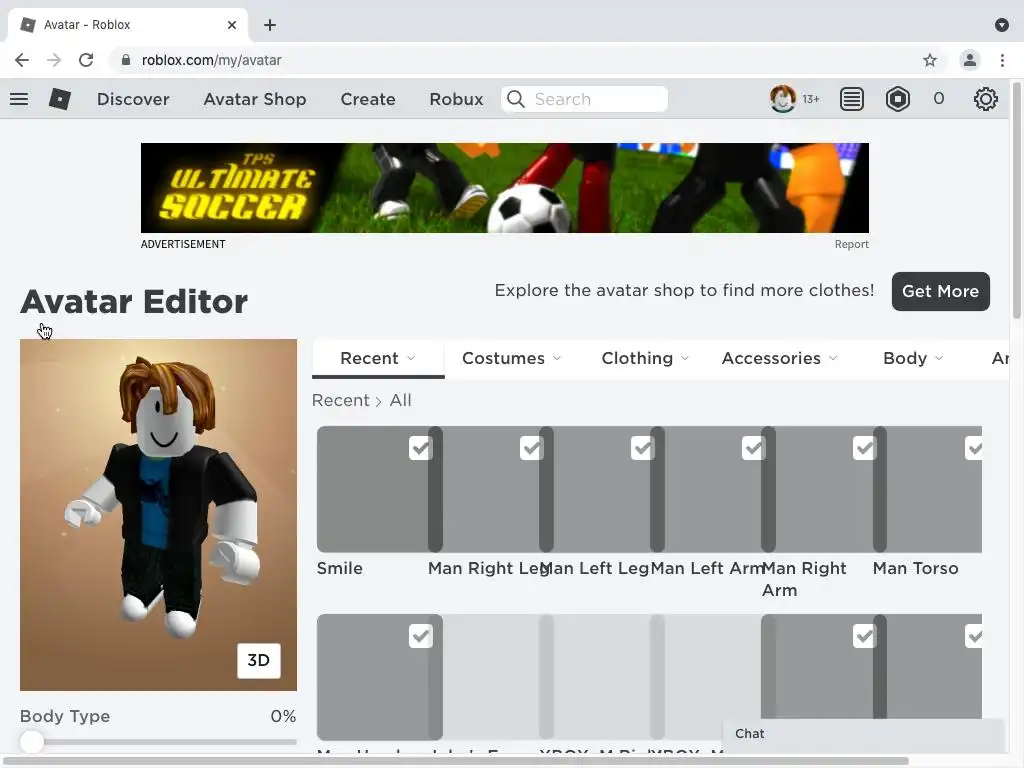Viewport: 1024px width, 768px height.
Task: Open Discover in the top navigation
Action: click(133, 99)
